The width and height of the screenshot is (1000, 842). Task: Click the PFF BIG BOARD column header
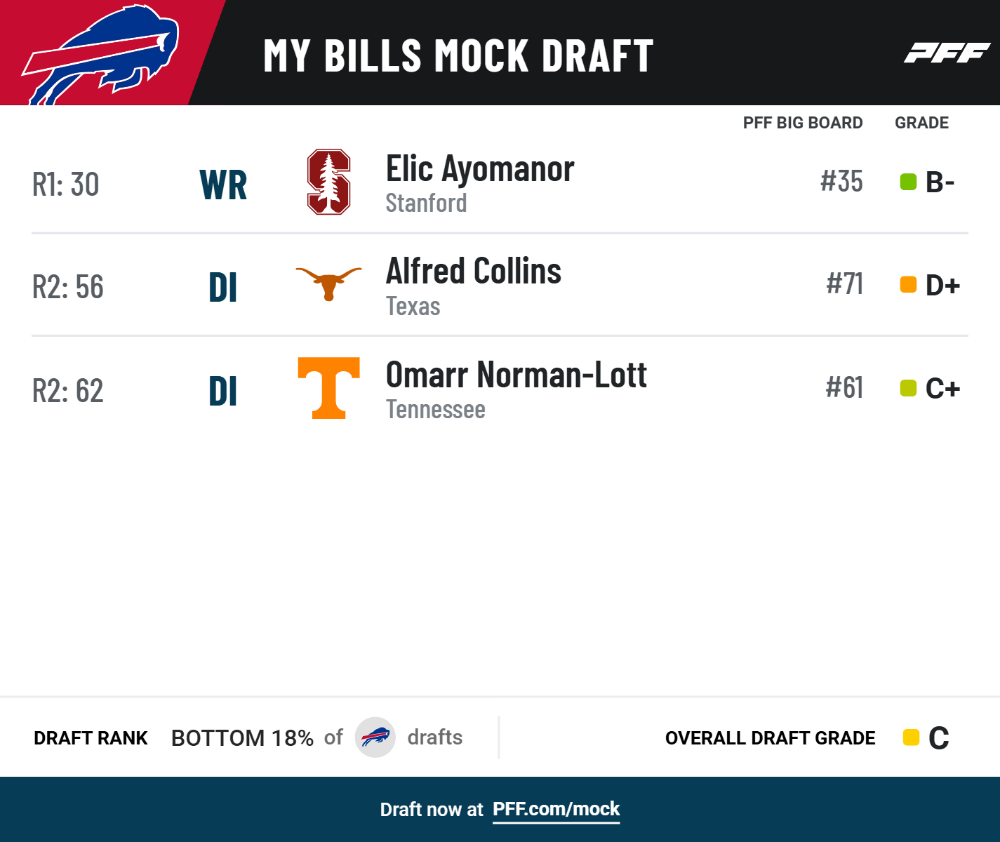pyautogui.click(x=802, y=122)
